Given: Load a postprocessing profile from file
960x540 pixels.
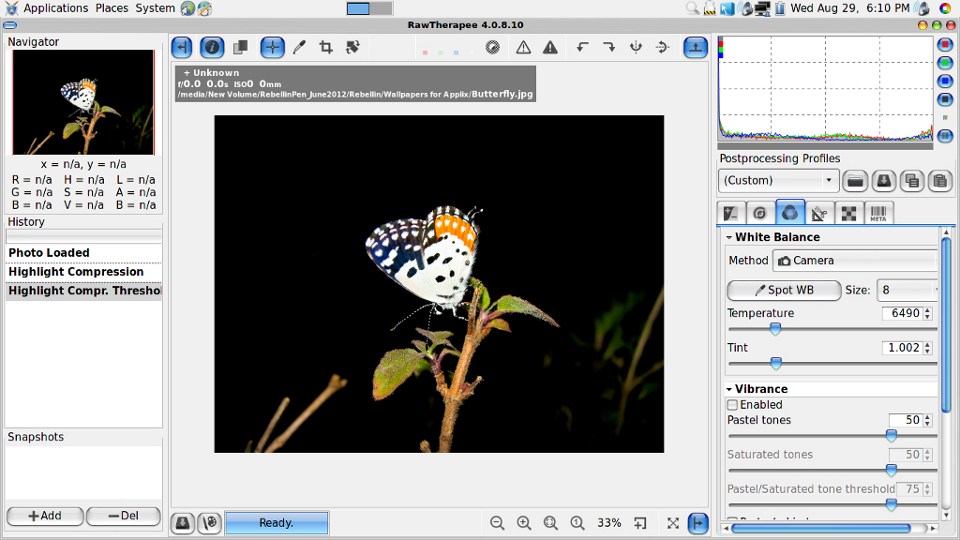Looking at the screenshot, I should click(x=855, y=181).
